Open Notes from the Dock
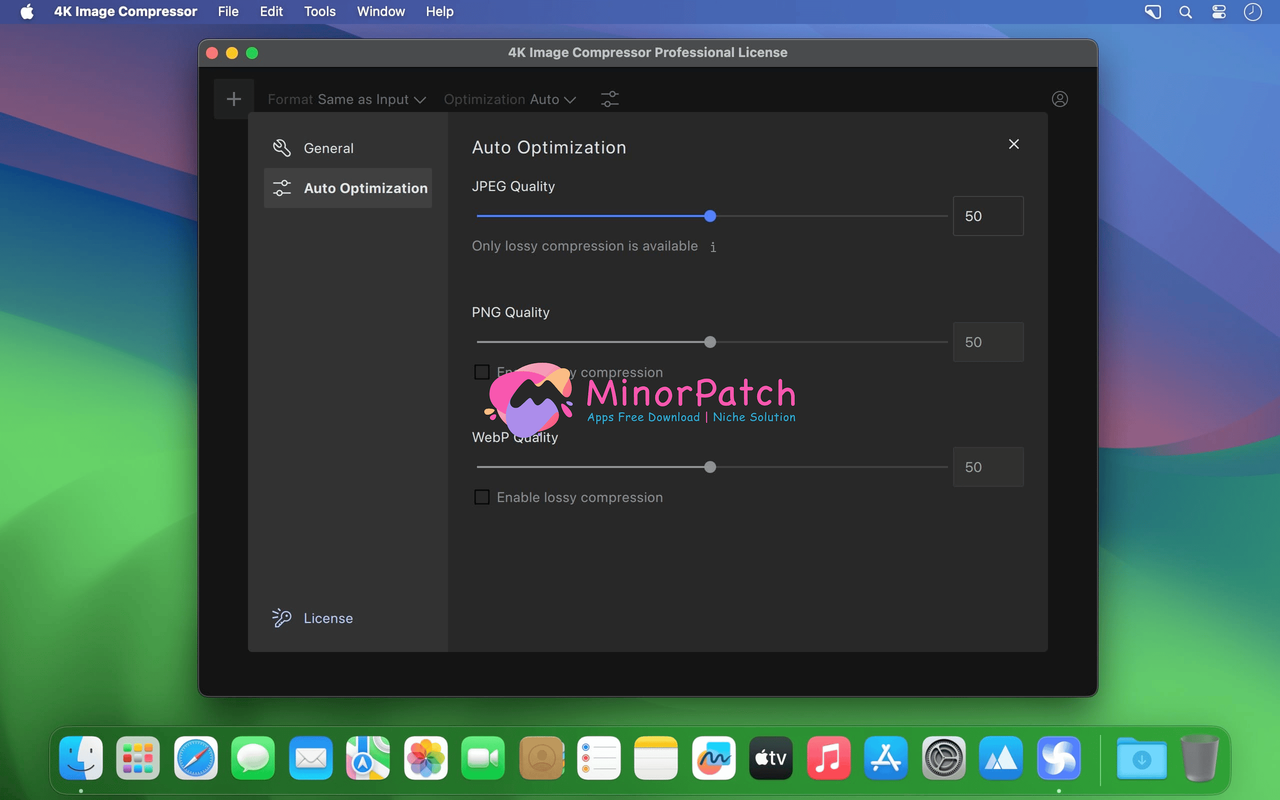1280x800 pixels. (656, 758)
